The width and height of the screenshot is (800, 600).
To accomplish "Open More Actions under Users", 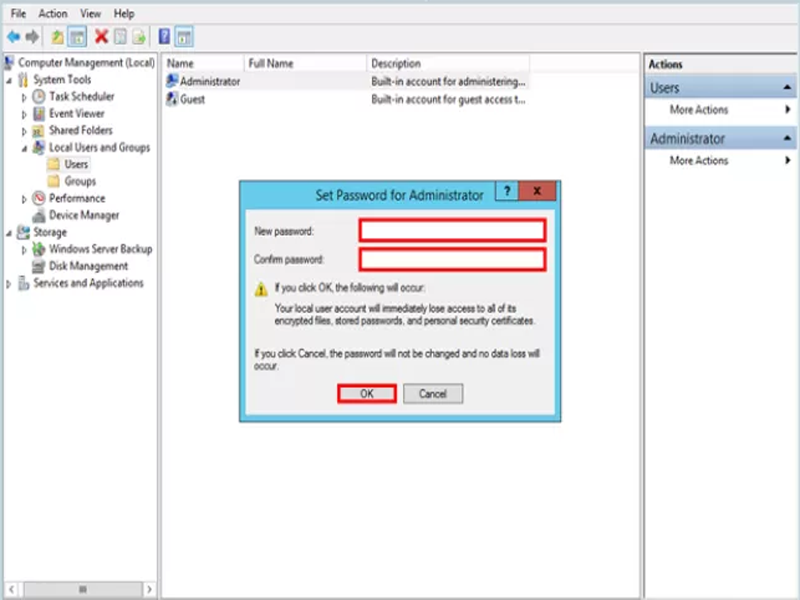I will click(720, 110).
